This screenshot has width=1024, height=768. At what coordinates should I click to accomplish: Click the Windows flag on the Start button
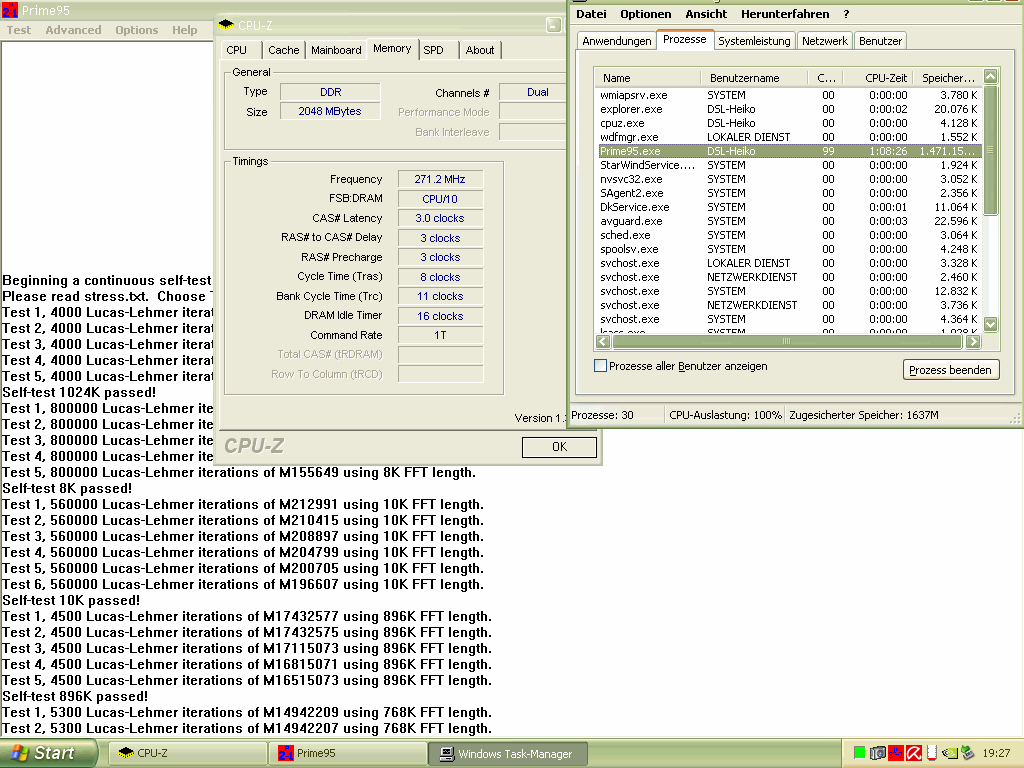19,753
